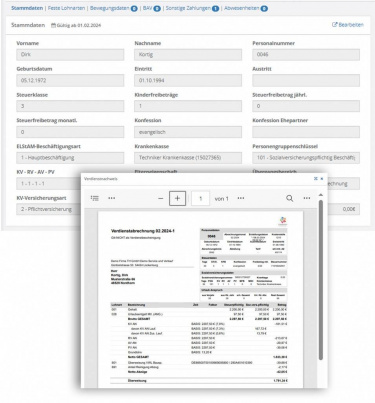The image size is (375, 403).
Task: Open the ellipsis menu beside the contents icon
Action: click(x=112, y=198)
